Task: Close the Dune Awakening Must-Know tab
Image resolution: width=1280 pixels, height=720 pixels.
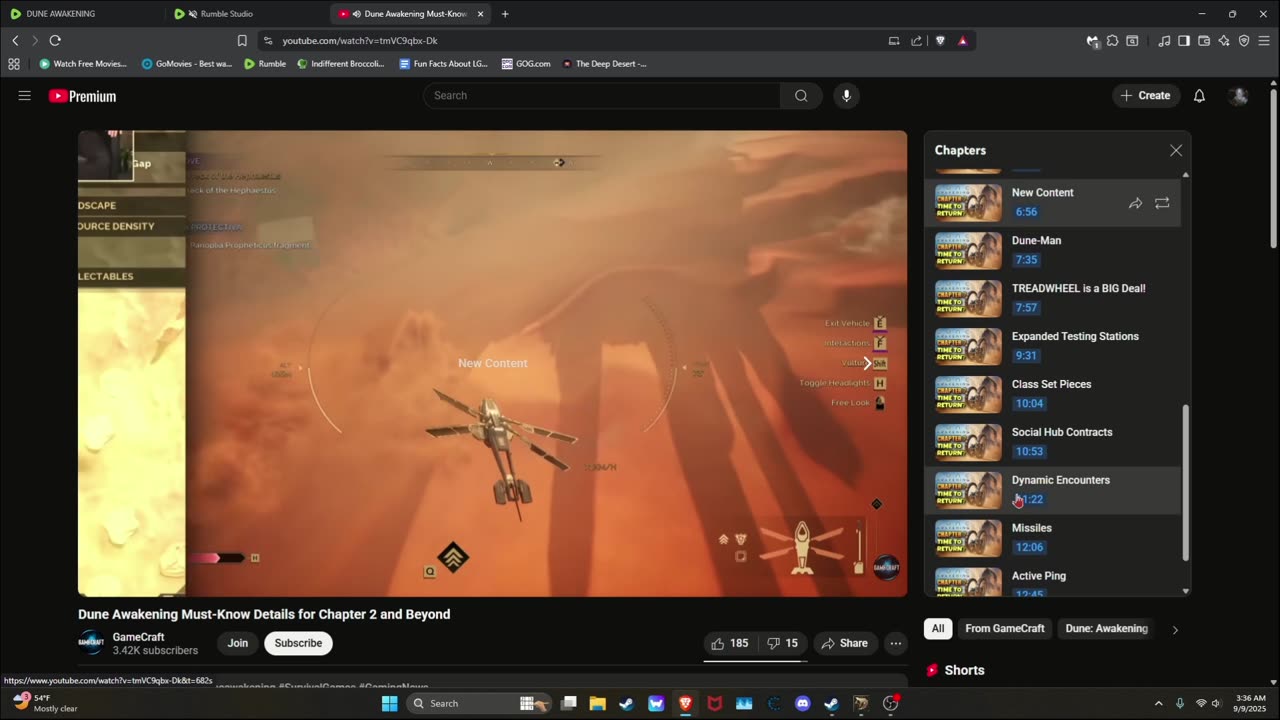Action: pos(480,14)
